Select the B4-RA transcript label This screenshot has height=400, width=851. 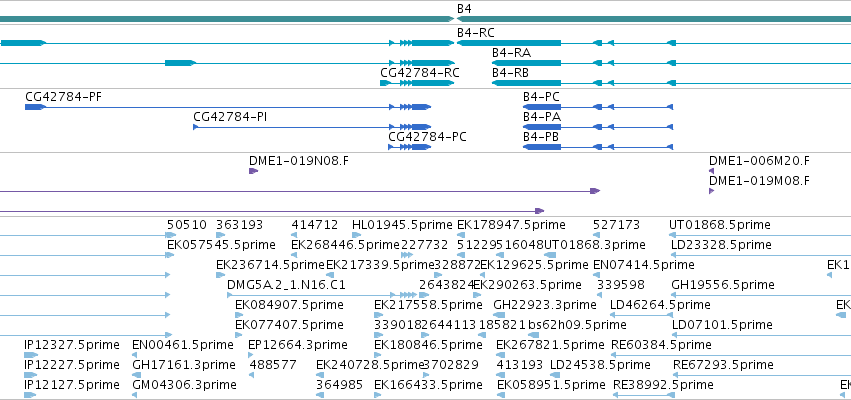click(511, 53)
